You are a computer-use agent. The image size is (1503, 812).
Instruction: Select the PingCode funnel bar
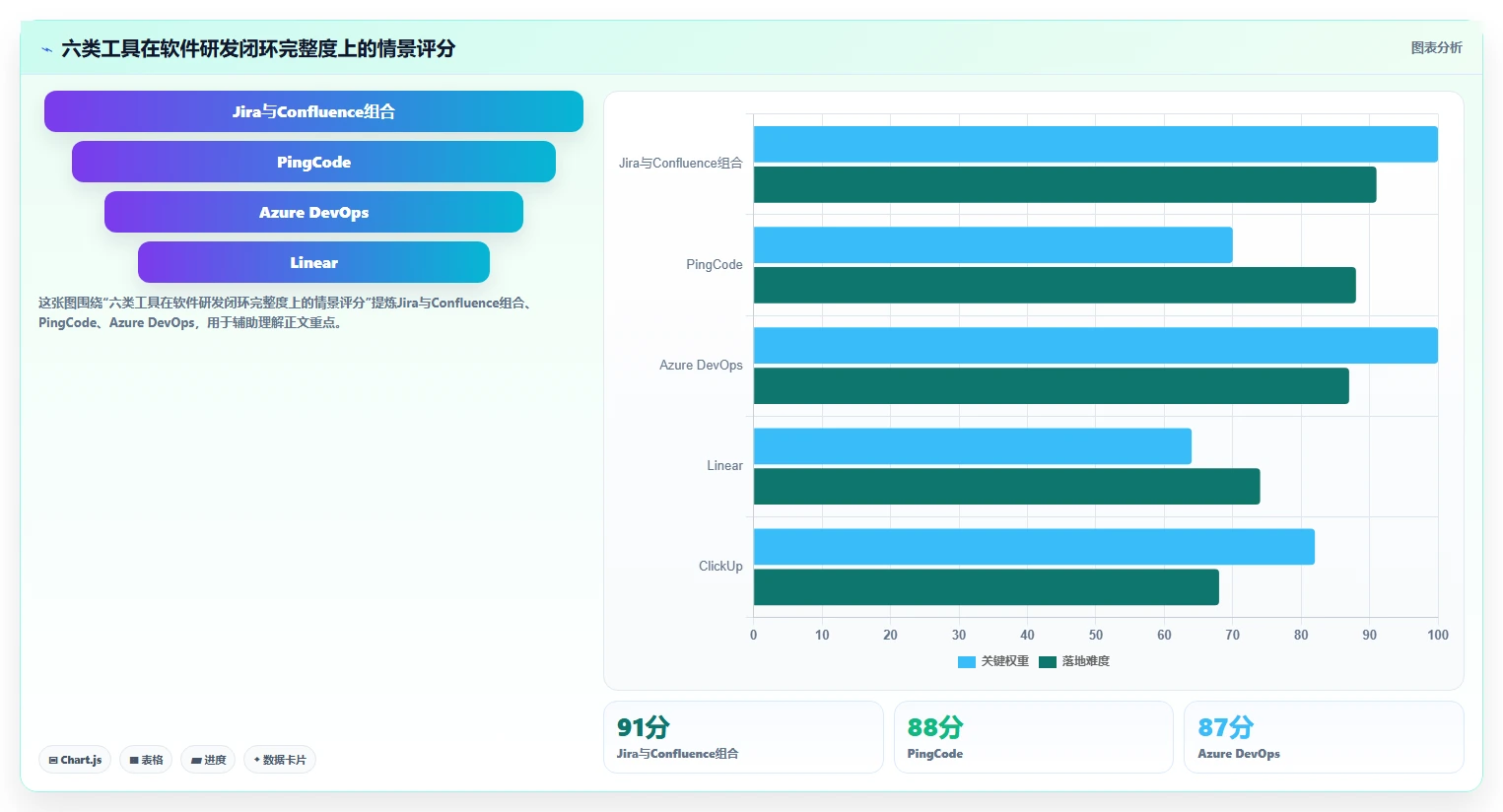tap(313, 162)
